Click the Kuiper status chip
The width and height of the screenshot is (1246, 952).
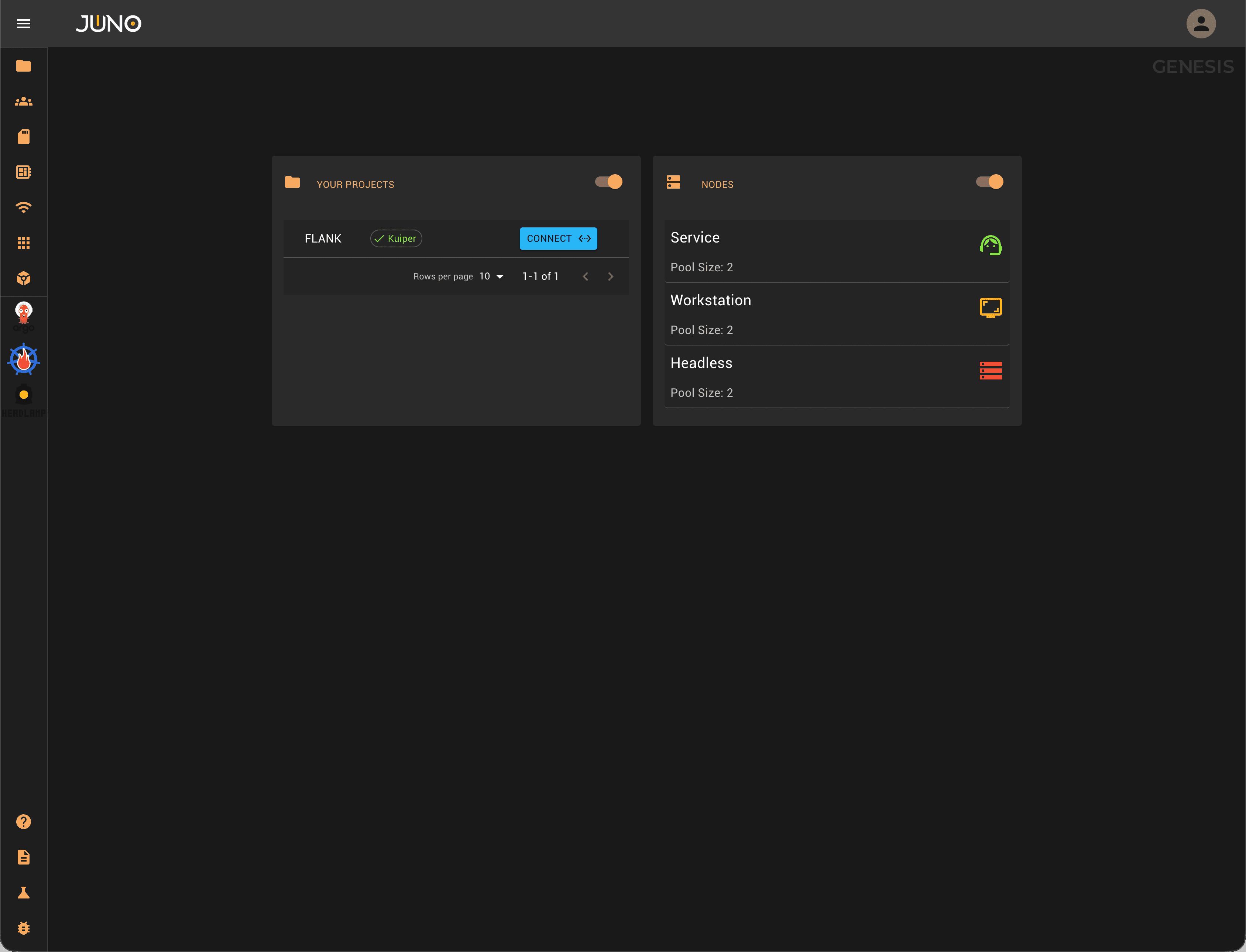pos(396,238)
